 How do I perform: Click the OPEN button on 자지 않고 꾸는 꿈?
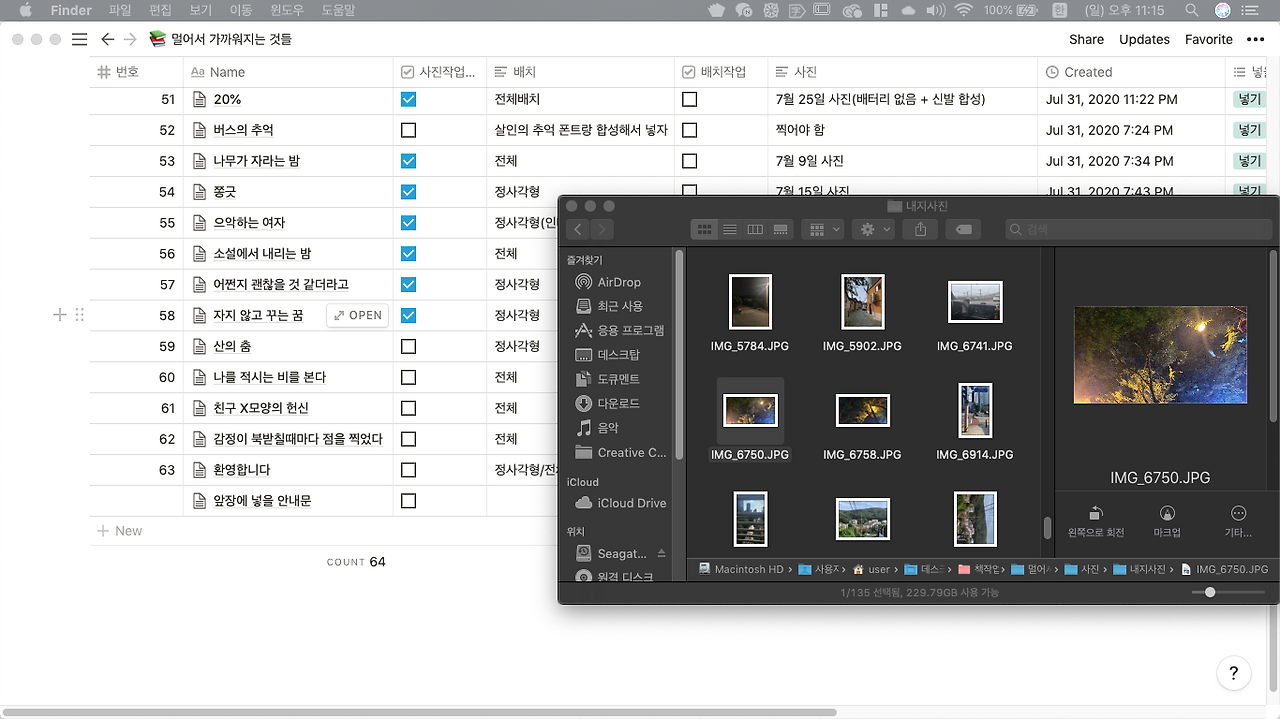[356, 315]
